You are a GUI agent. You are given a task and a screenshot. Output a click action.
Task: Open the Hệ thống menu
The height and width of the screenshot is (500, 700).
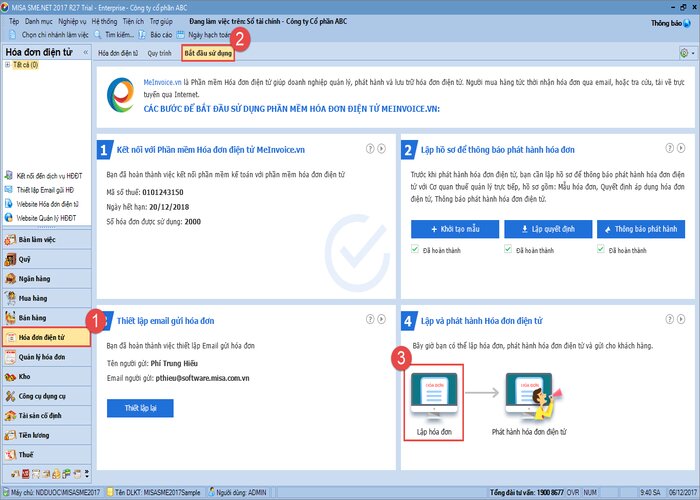click(x=104, y=21)
